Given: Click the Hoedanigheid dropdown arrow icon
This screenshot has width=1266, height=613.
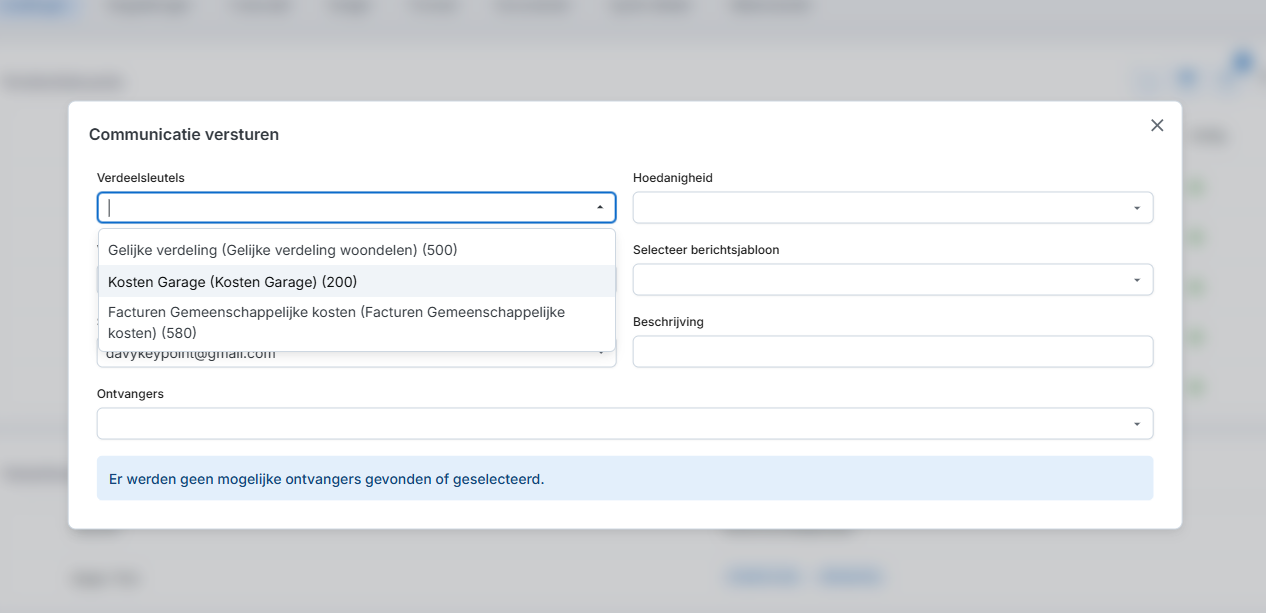Looking at the screenshot, I should coord(1137,208).
